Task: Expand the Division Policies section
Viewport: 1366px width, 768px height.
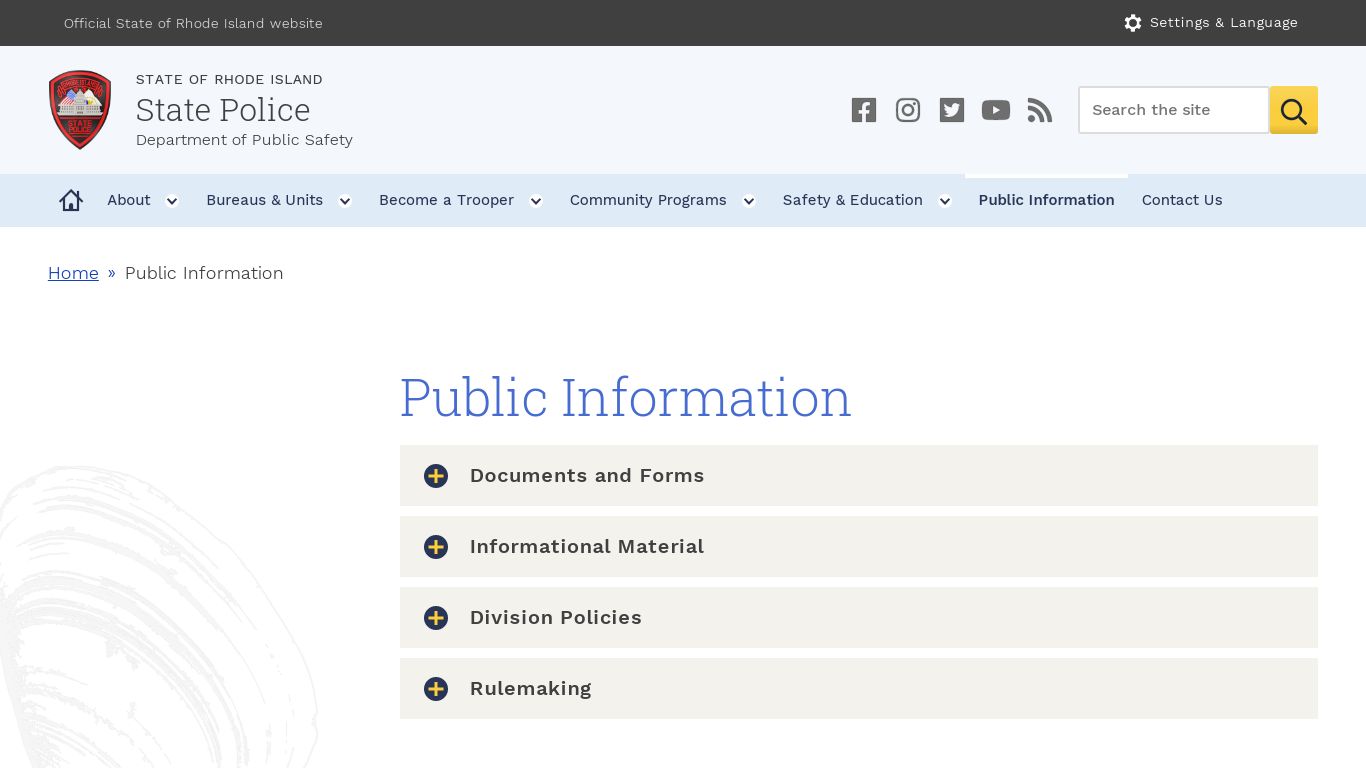Action: pyautogui.click(x=859, y=618)
